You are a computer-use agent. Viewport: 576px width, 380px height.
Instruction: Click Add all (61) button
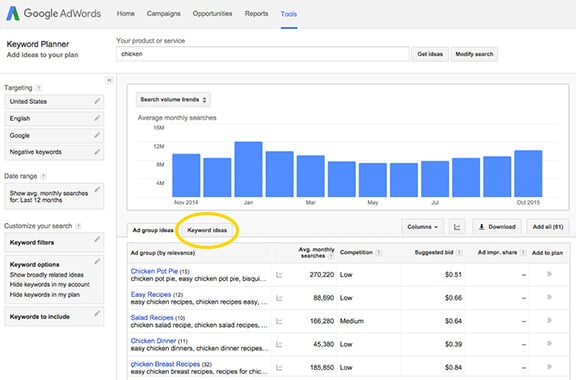[x=548, y=227]
